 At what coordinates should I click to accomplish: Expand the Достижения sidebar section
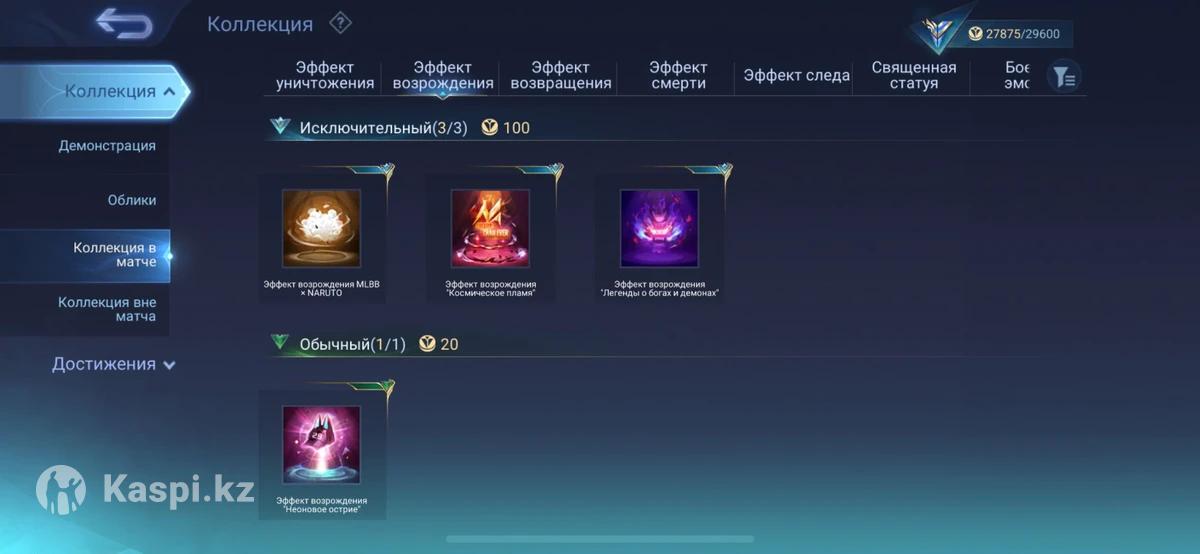tap(113, 364)
